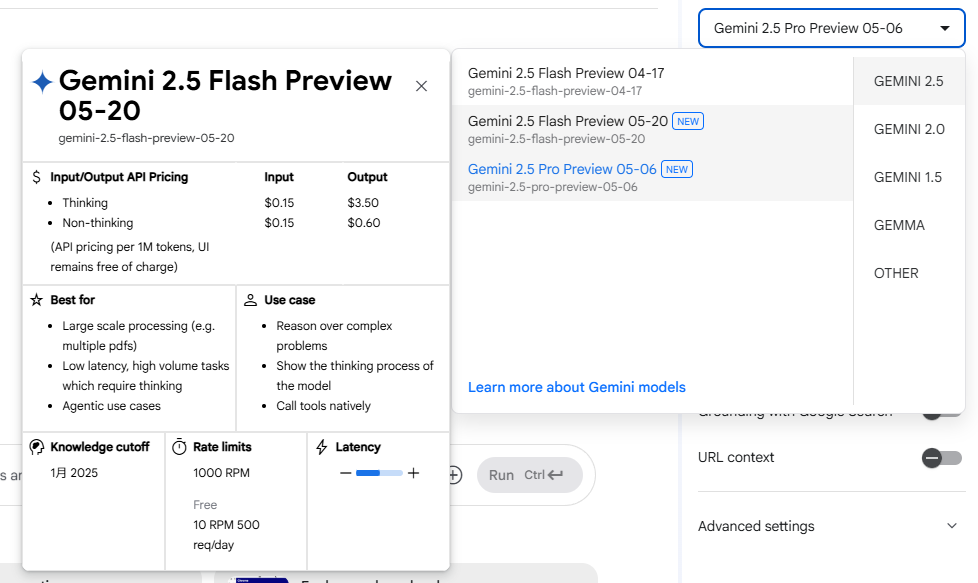Select Gemini 2.5 Pro Preview 05-06 option
This screenshot has width=978, height=583.
point(562,177)
